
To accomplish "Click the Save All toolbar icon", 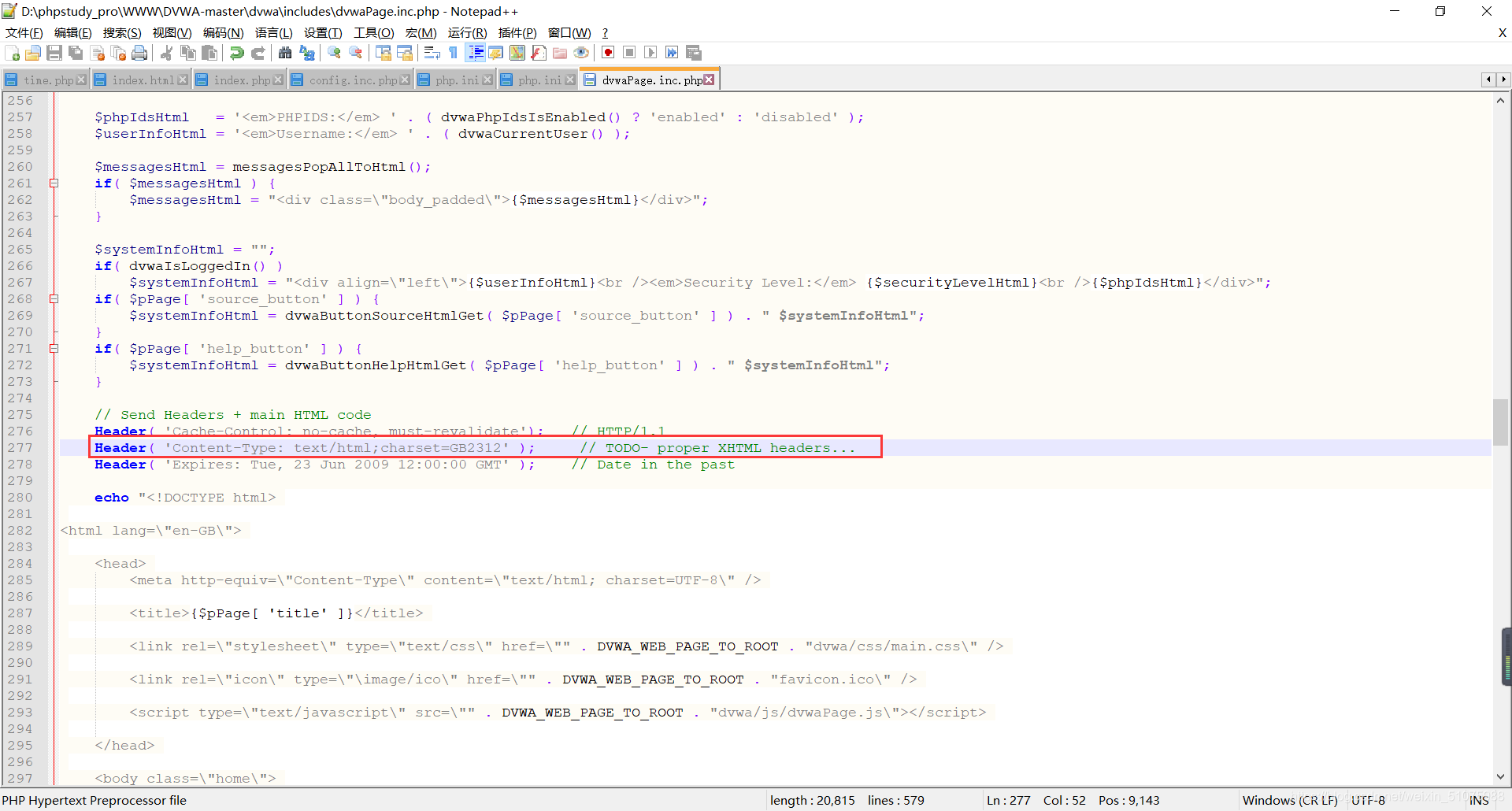I will tap(76, 53).
